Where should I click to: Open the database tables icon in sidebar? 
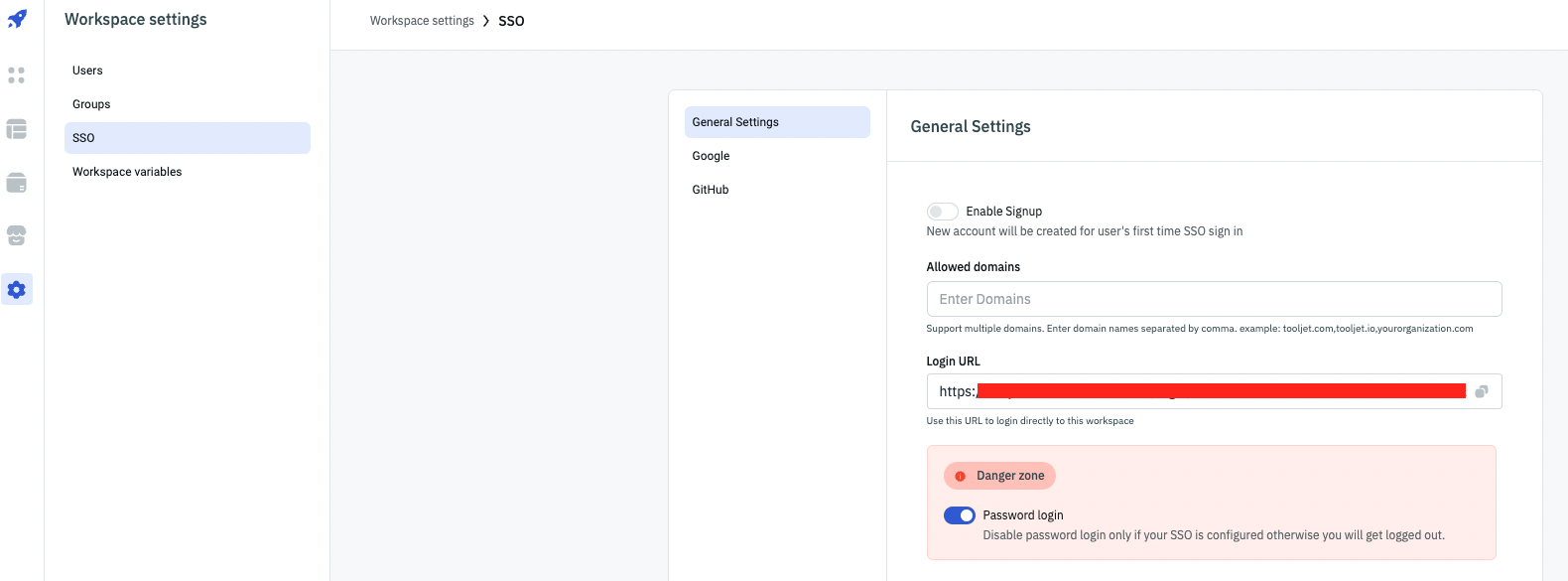[17, 129]
